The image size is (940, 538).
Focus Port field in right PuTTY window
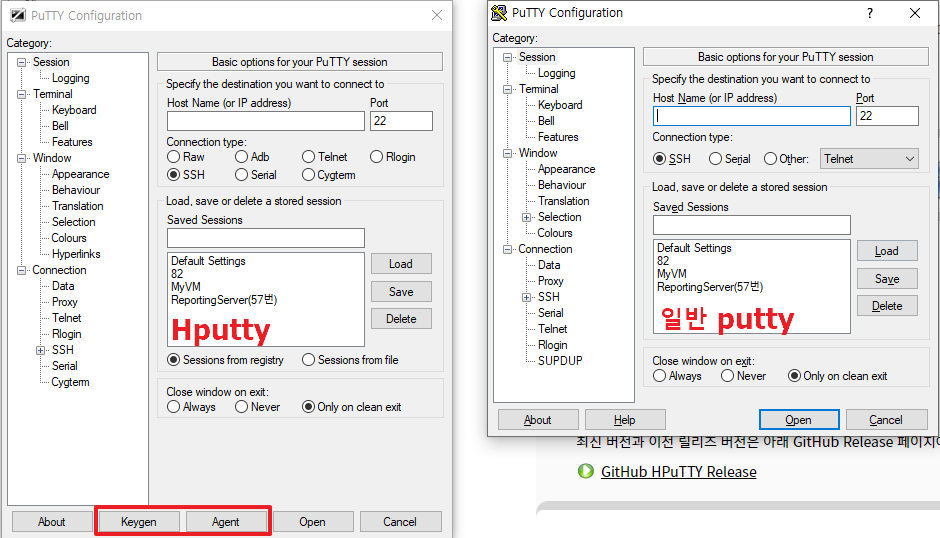tap(887, 116)
